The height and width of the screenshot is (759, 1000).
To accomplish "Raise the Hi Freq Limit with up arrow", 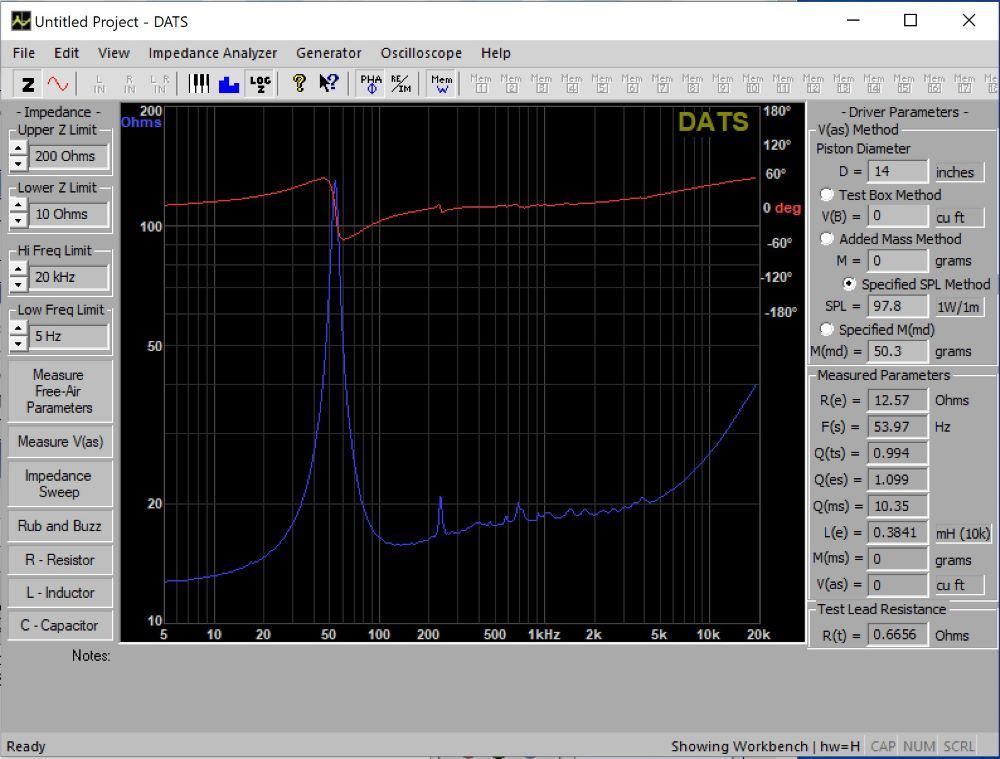I will tap(18, 270).
